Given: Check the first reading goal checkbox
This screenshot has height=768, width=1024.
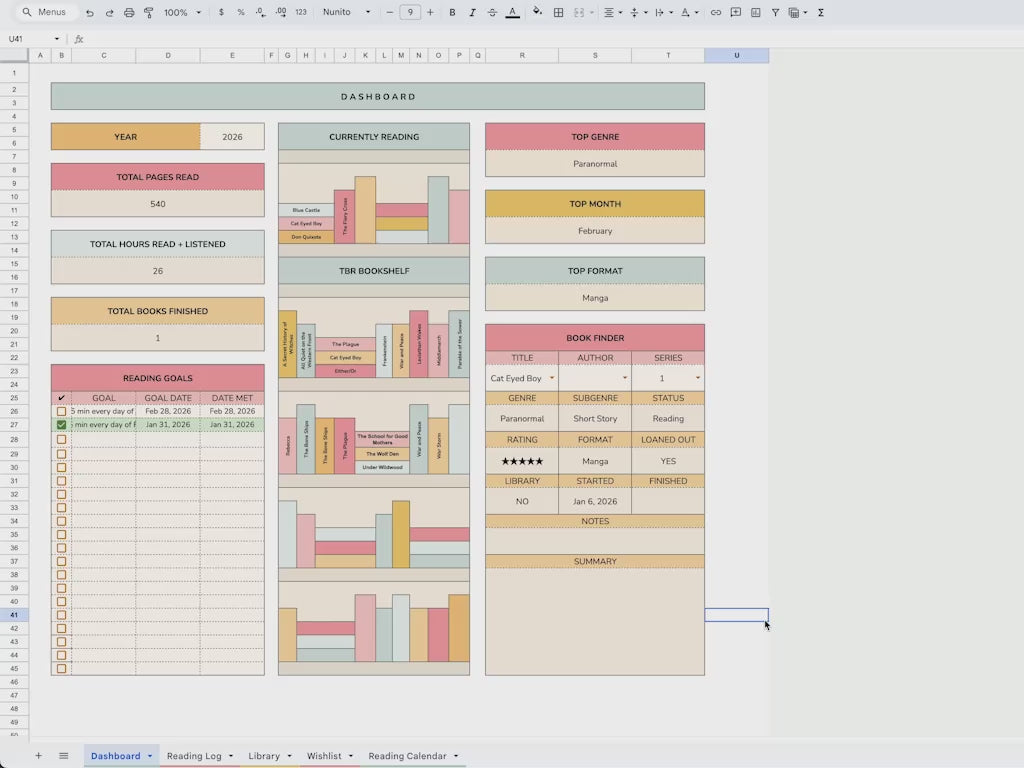Looking at the screenshot, I should click(61, 411).
